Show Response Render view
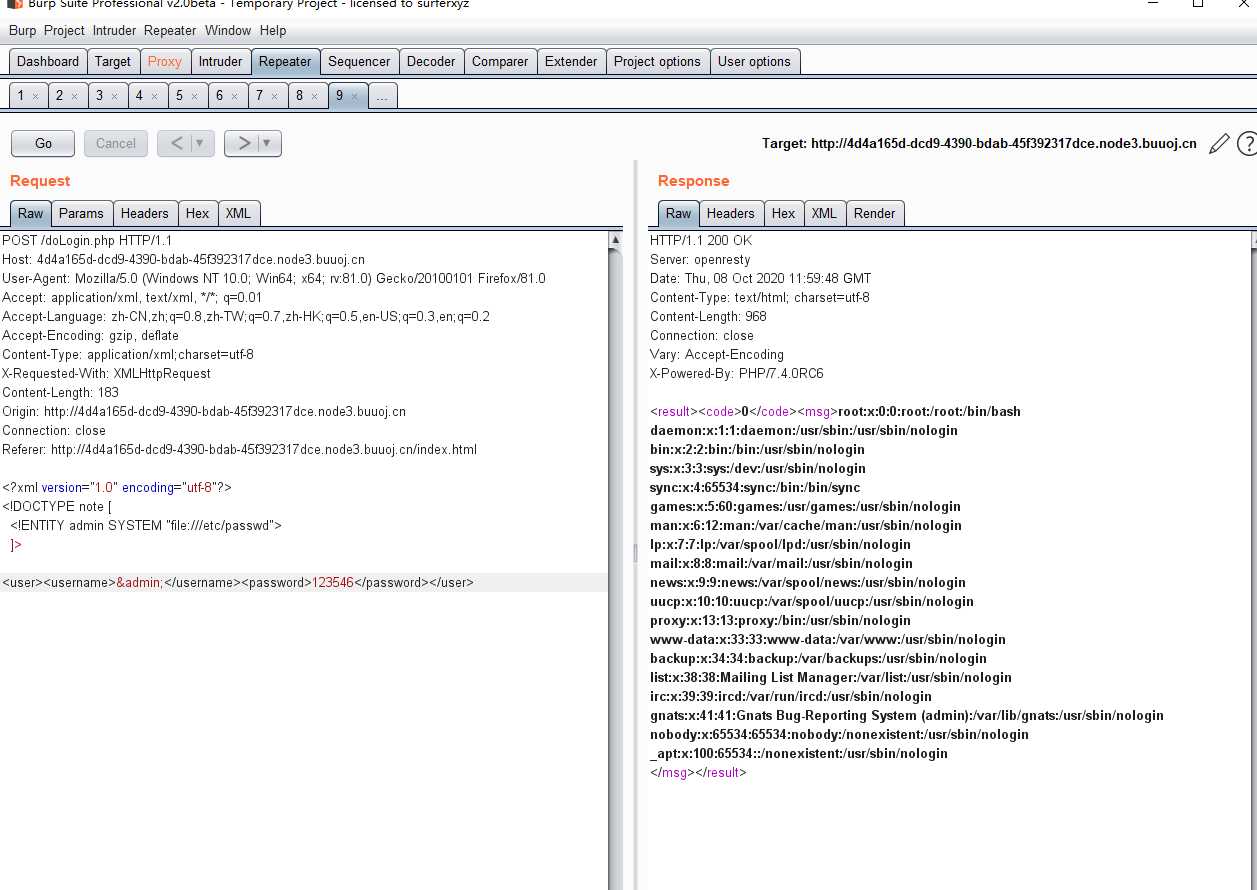The height and width of the screenshot is (890, 1257). (x=875, y=213)
